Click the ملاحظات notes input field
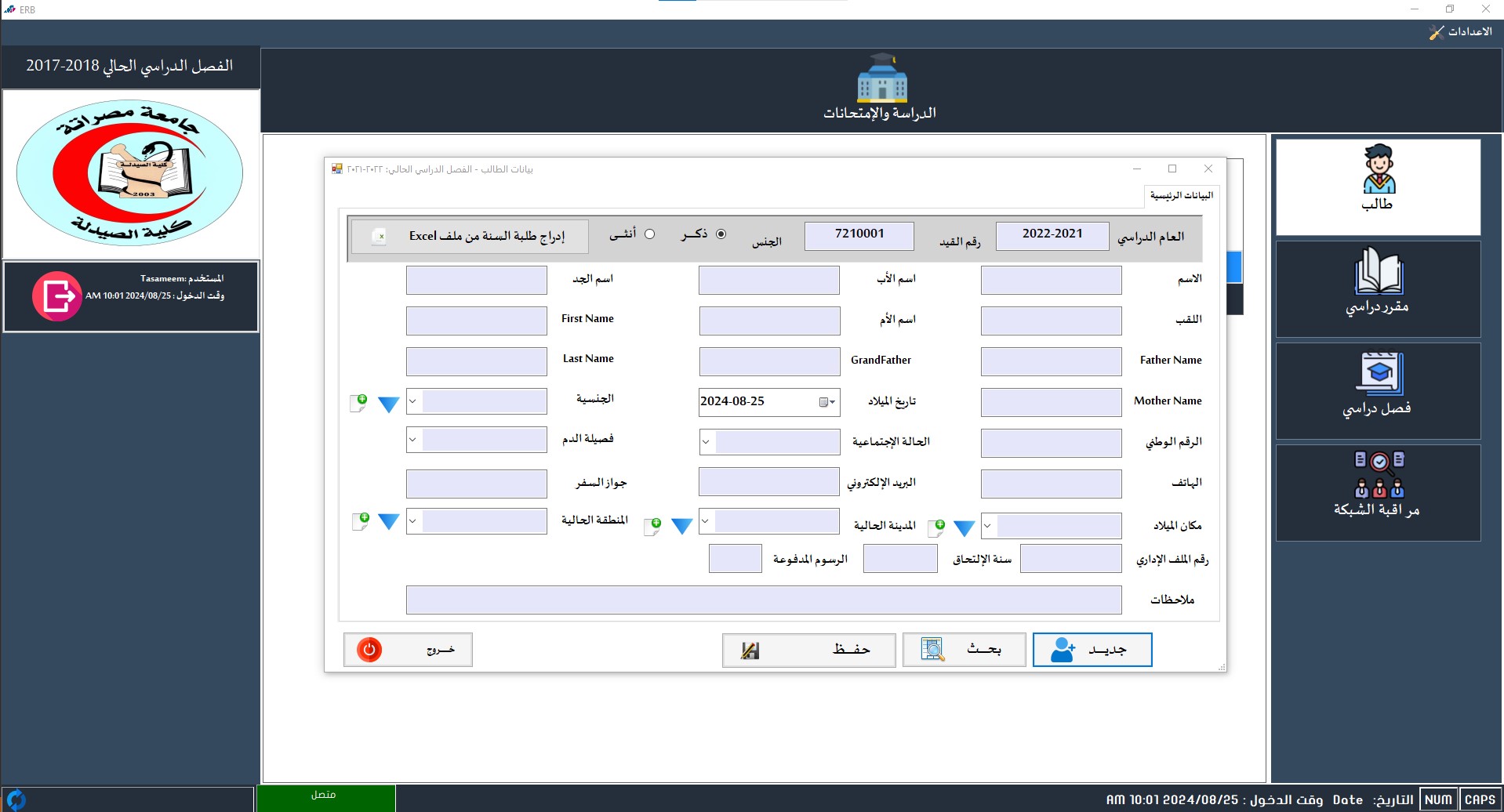This screenshot has height=812, width=1504. pos(764,600)
